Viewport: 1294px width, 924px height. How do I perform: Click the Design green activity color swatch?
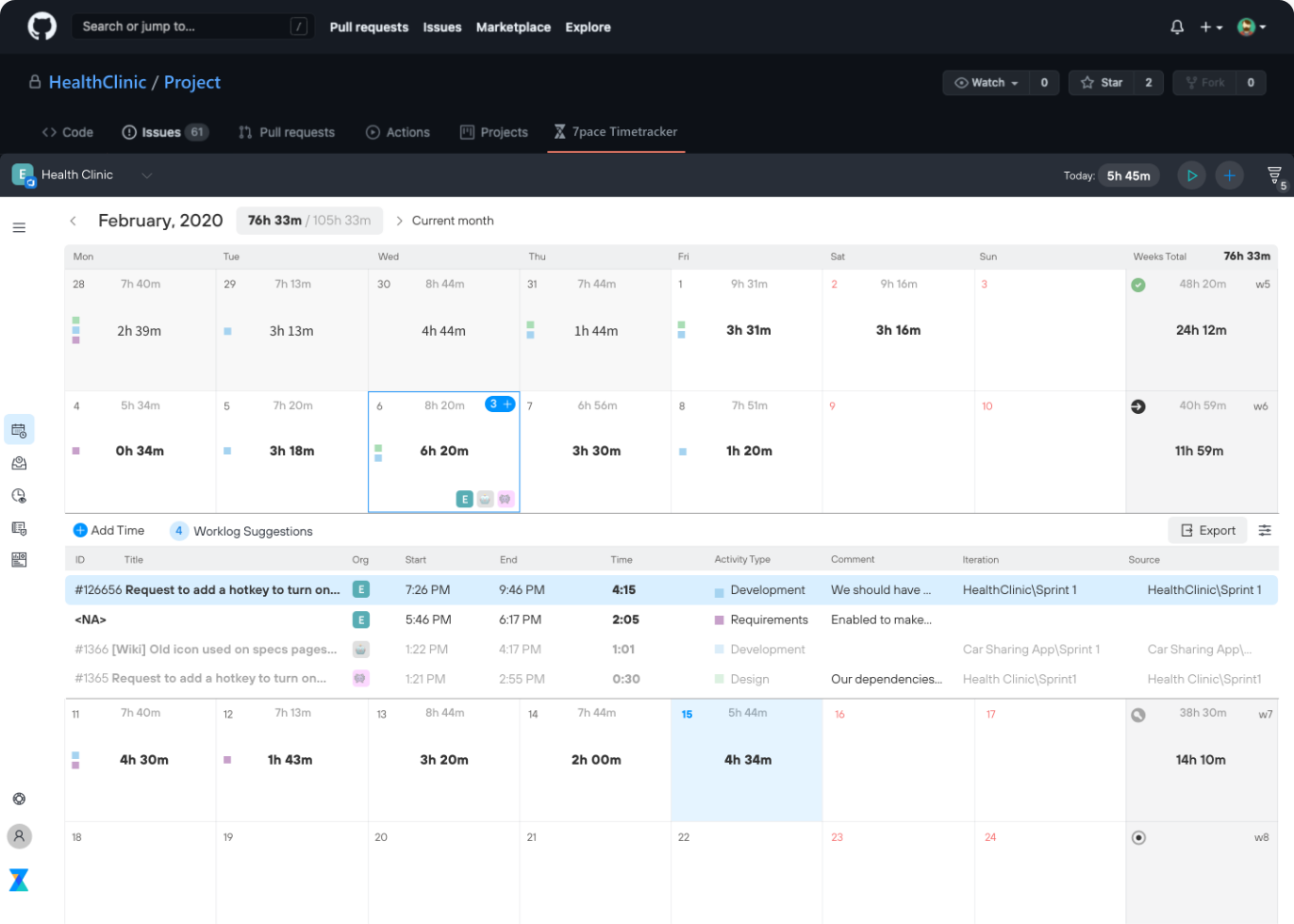coord(719,679)
